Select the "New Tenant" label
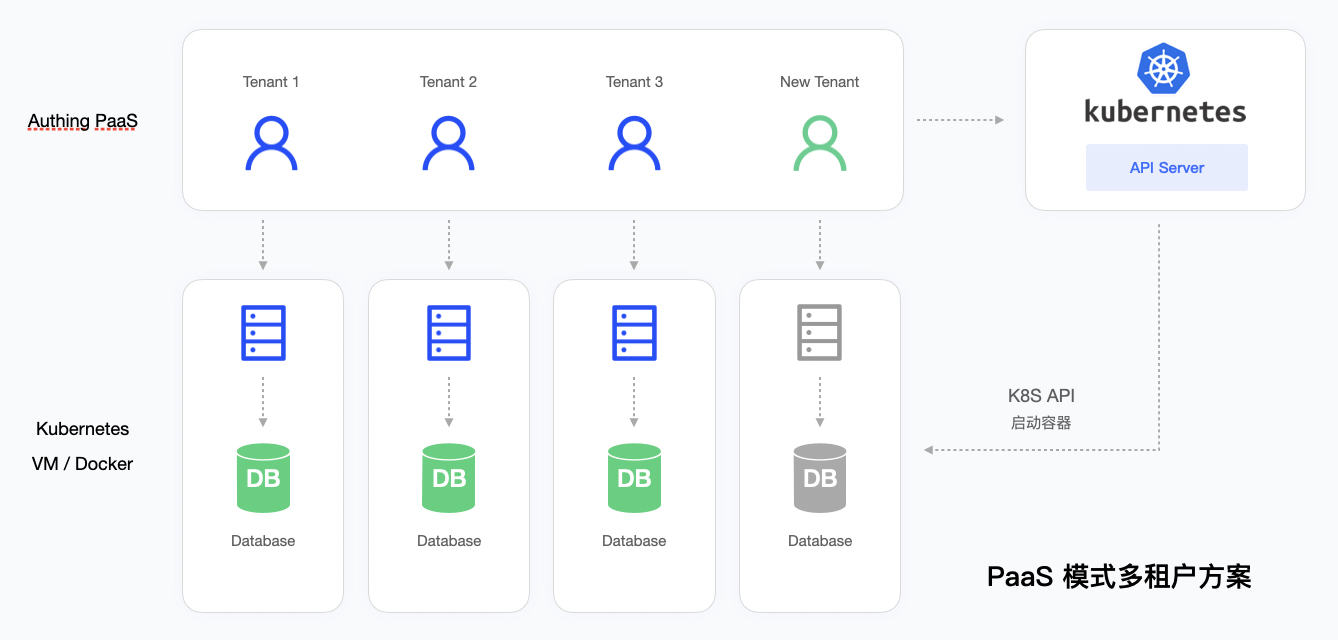 820,82
